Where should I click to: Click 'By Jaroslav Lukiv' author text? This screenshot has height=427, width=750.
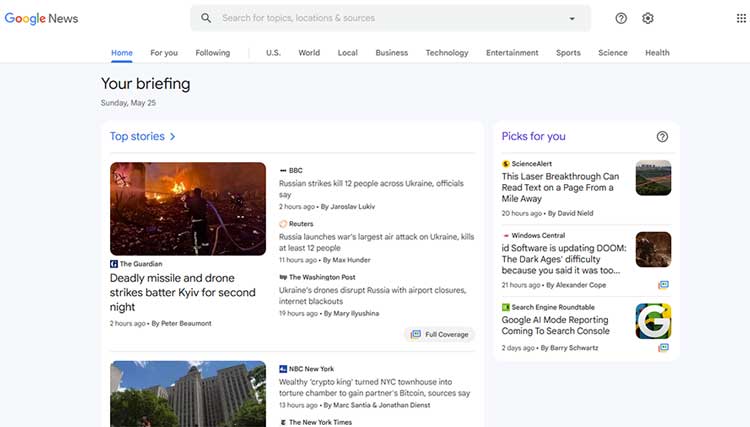click(348, 207)
